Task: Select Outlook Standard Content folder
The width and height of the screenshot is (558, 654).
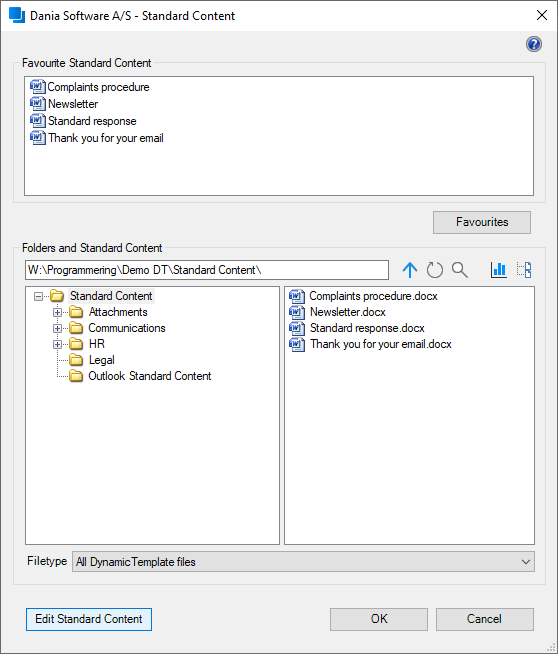Action: click(149, 376)
